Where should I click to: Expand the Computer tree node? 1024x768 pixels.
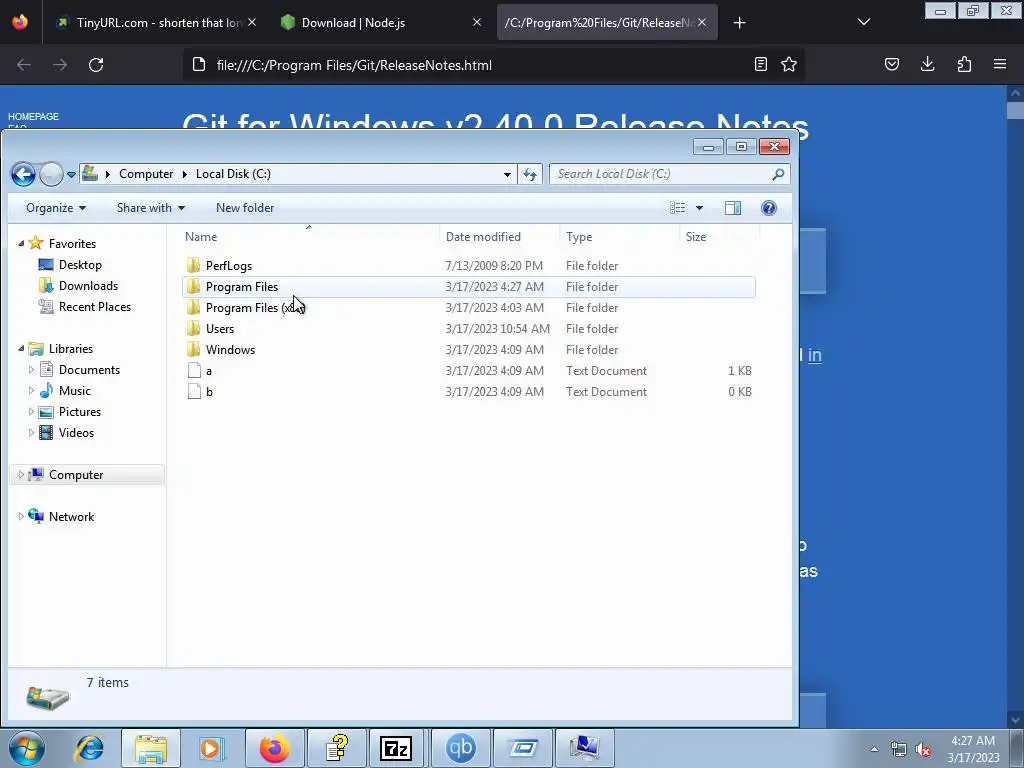21,475
